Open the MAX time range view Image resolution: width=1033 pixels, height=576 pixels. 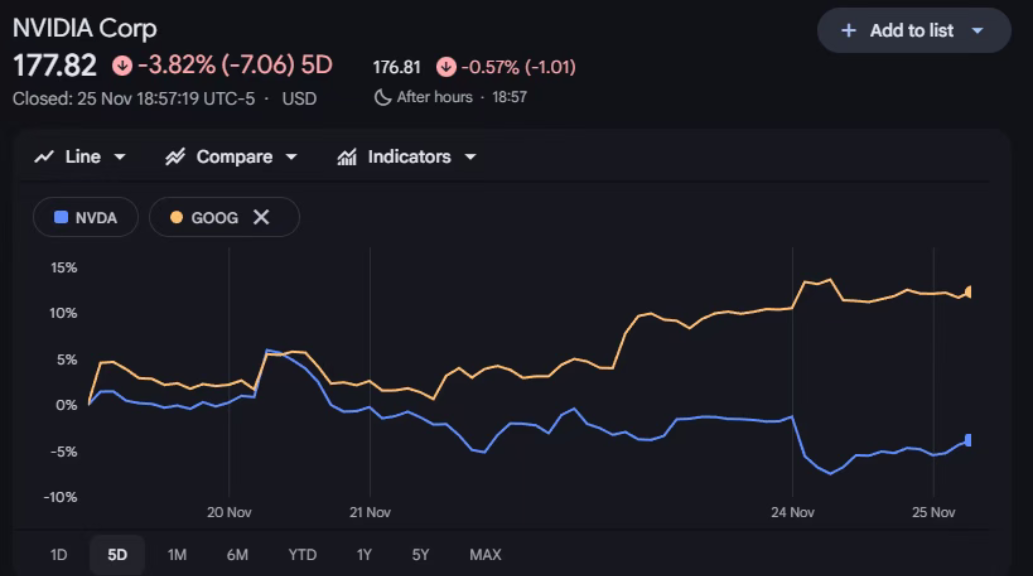point(486,554)
